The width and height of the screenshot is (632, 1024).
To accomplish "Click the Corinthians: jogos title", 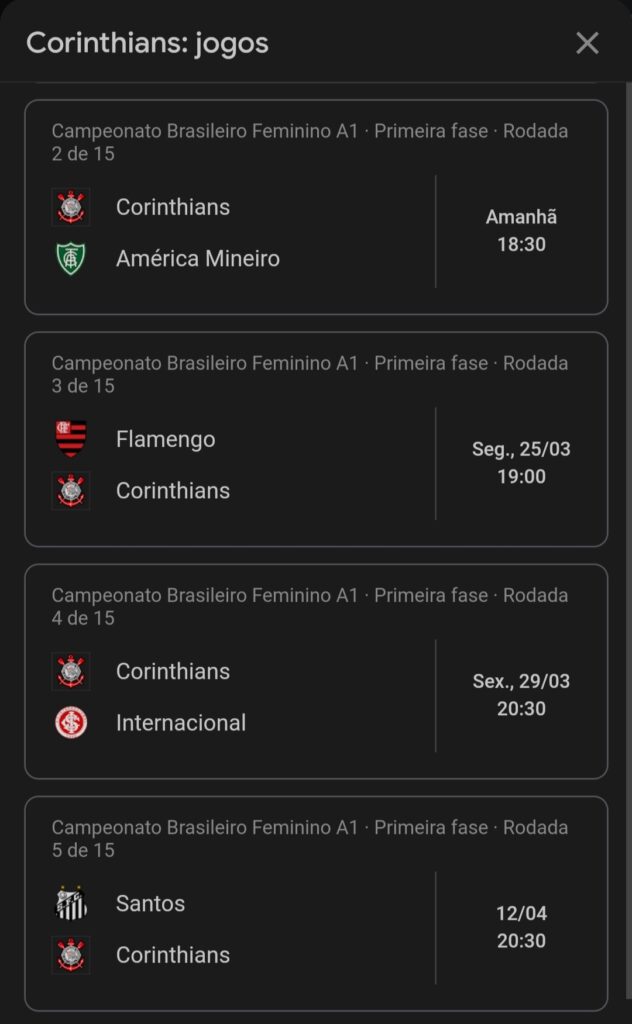I will [x=147, y=43].
